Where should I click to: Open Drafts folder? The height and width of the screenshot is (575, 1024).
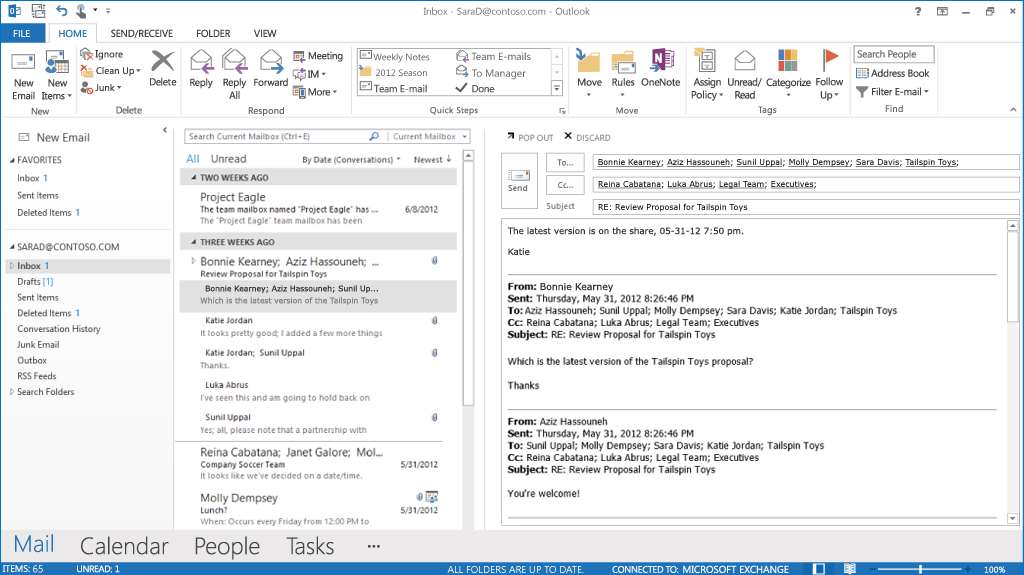35,282
